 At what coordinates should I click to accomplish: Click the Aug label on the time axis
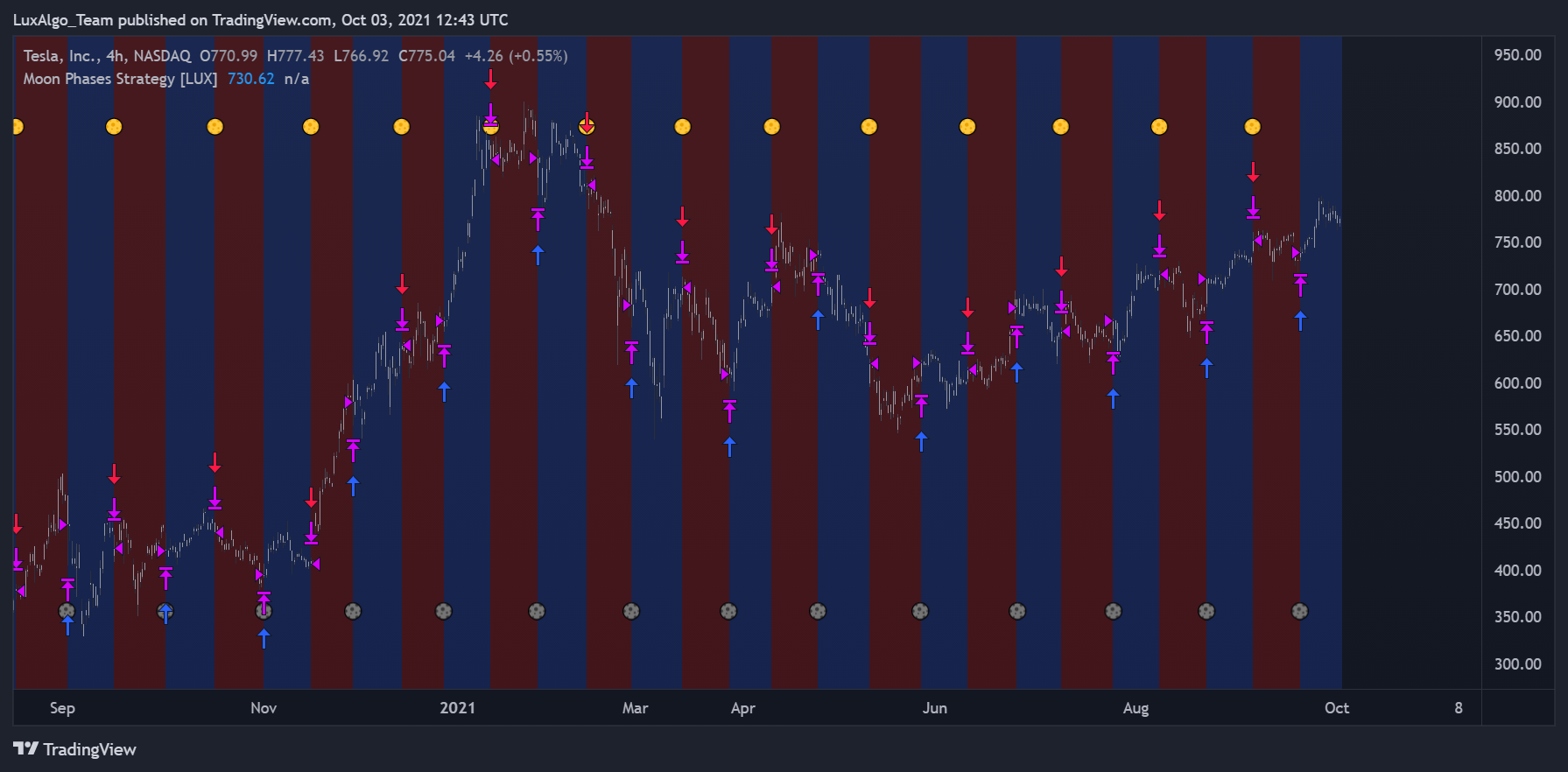tap(1136, 708)
